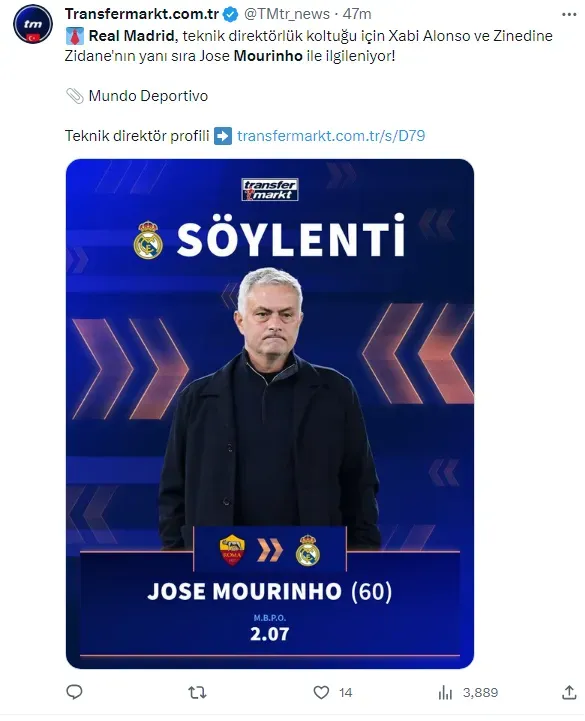Click the AS Roma crest in the graphic
585x721 pixels.
point(232,550)
